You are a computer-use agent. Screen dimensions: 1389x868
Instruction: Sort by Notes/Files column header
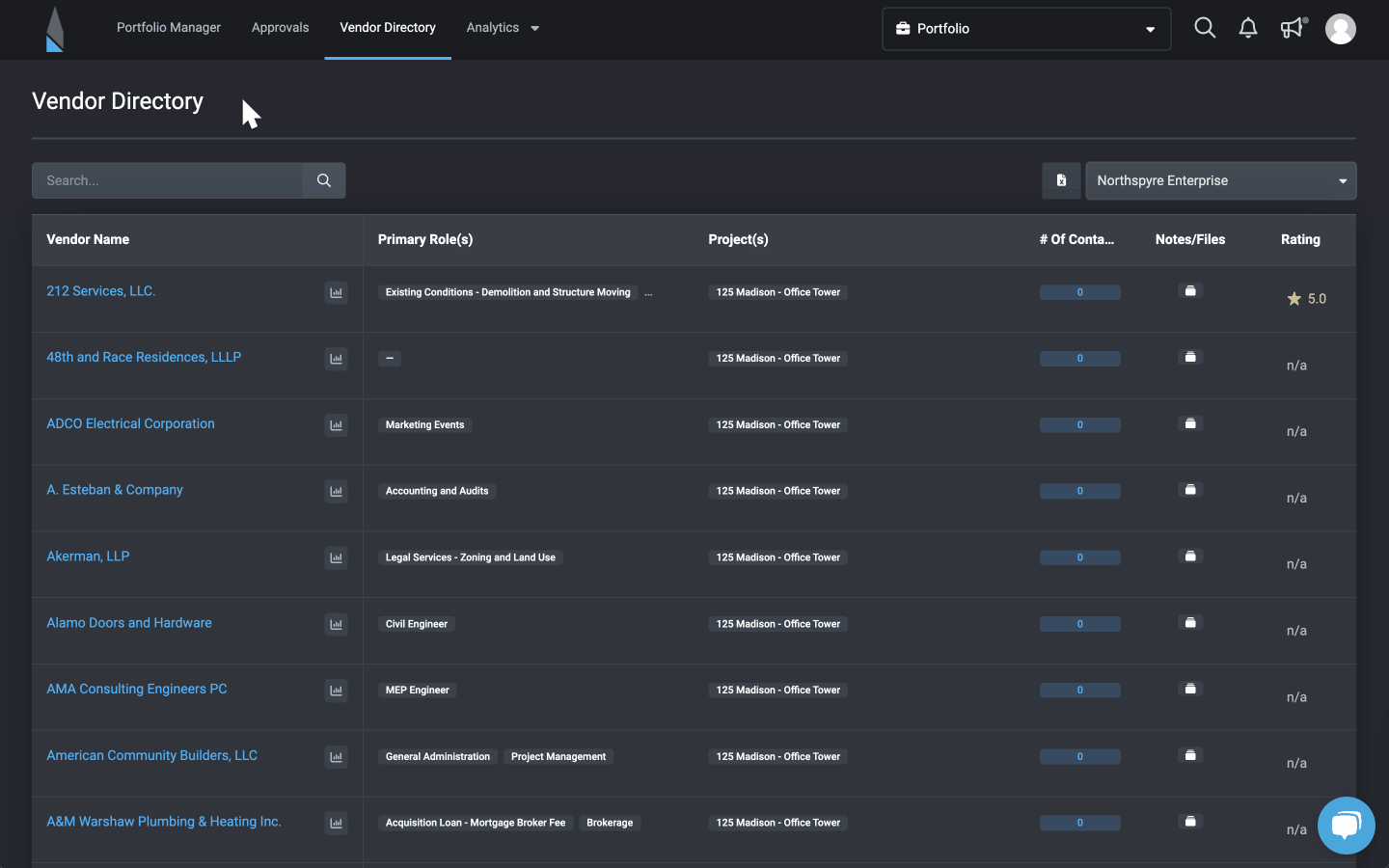pos(1190,239)
